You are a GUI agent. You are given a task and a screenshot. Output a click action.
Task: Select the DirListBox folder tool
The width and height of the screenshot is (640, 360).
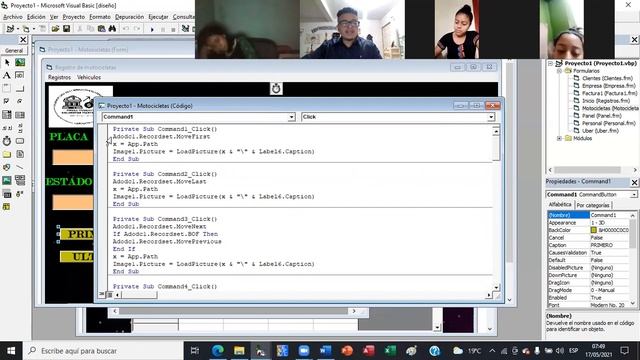pyautogui.click(x=7, y=154)
